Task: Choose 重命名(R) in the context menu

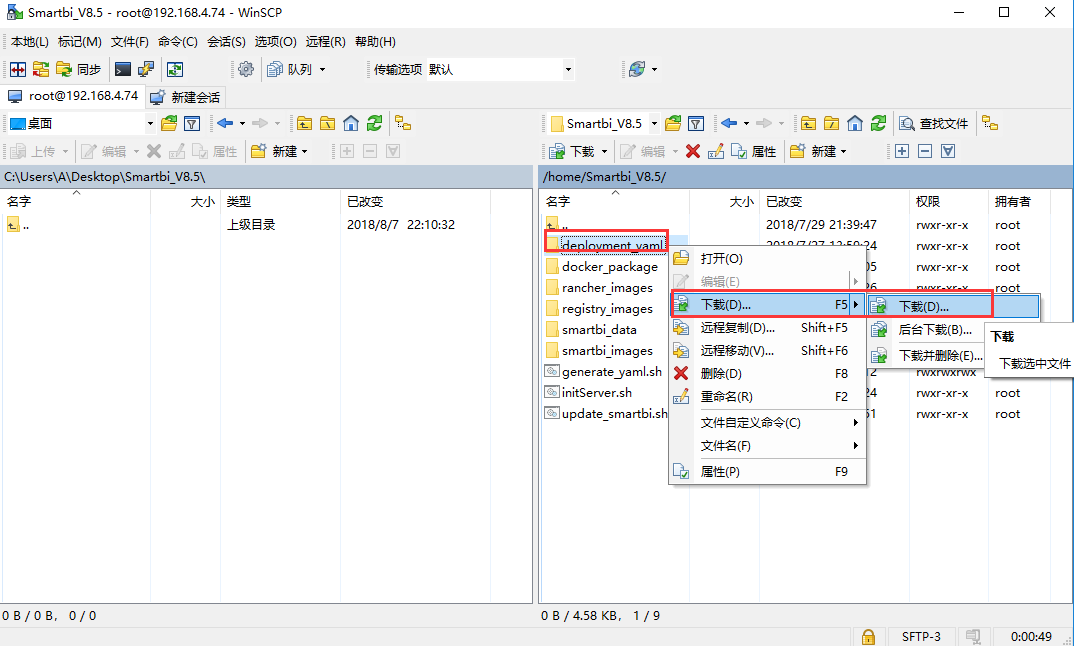Action: coord(767,397)
